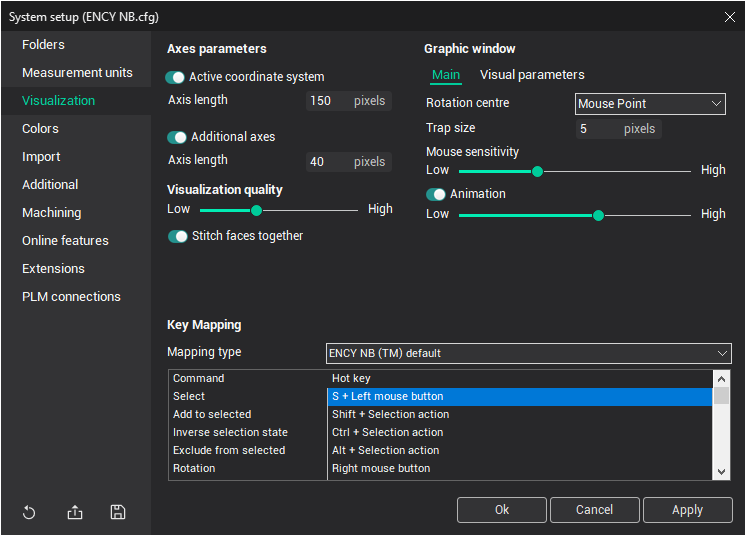746x536 pixels.
Task: Click the export settings icon
Action: point(75,513)
